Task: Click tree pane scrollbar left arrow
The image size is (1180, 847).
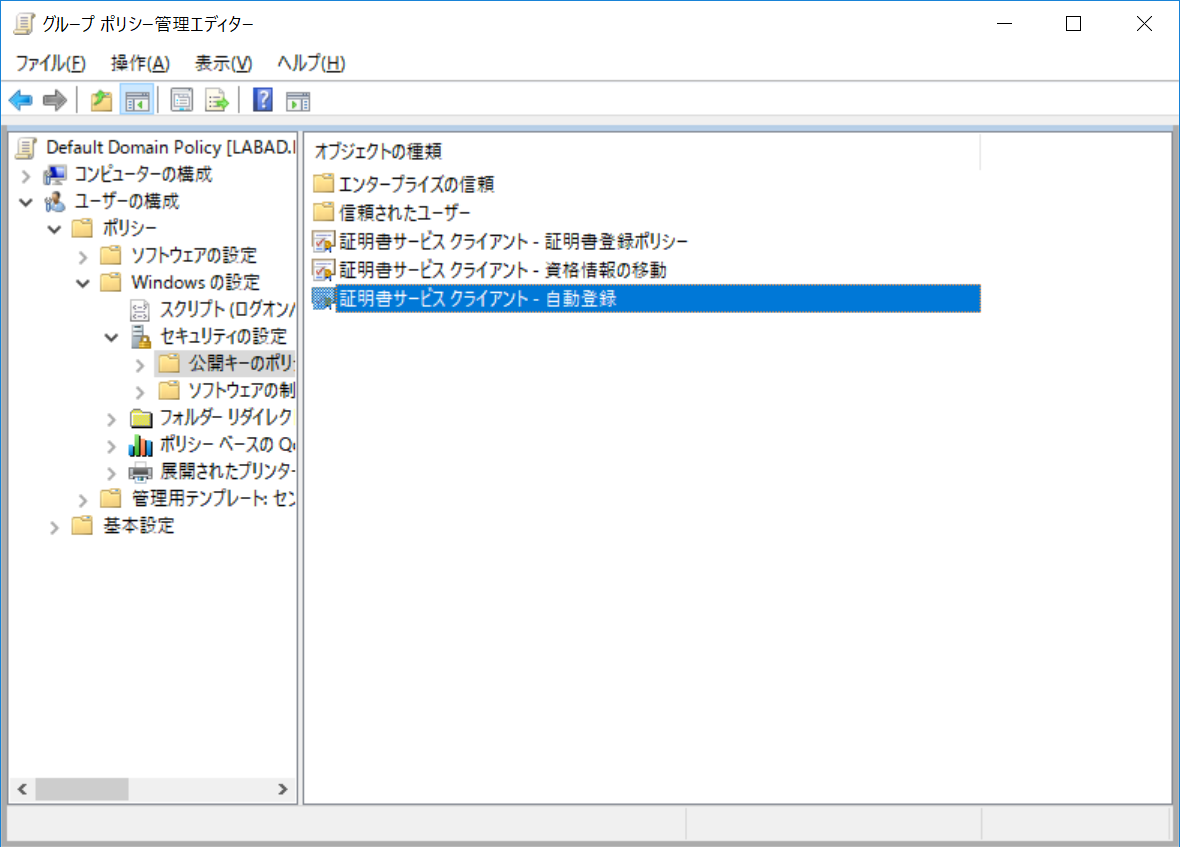Action: (23, 789)
